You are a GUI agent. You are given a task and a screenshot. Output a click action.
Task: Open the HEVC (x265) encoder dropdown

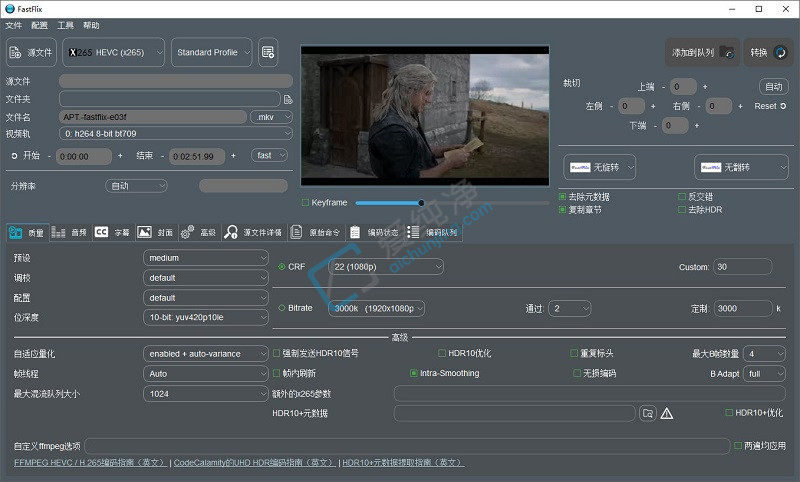113,52
